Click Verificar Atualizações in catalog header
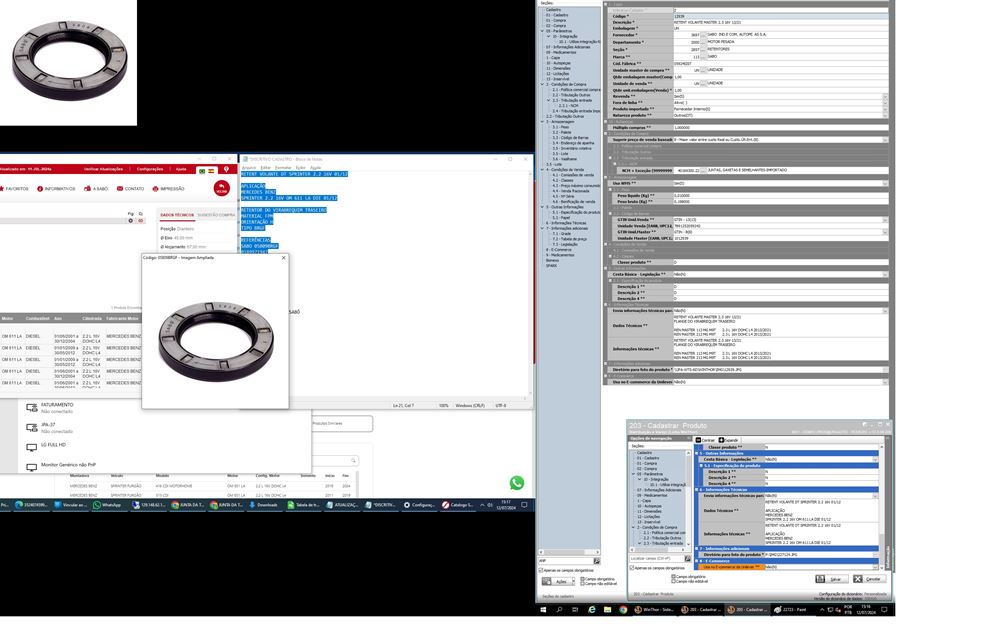Image resolution: width=1000 pixels, height=640 pixels. click(x=105, y=169)
